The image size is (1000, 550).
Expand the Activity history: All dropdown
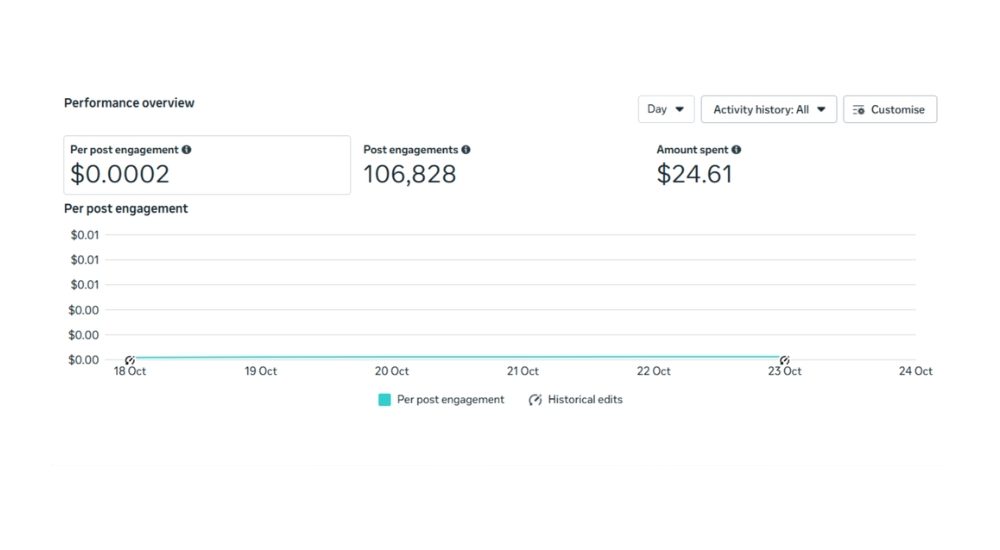coord(768,110)
